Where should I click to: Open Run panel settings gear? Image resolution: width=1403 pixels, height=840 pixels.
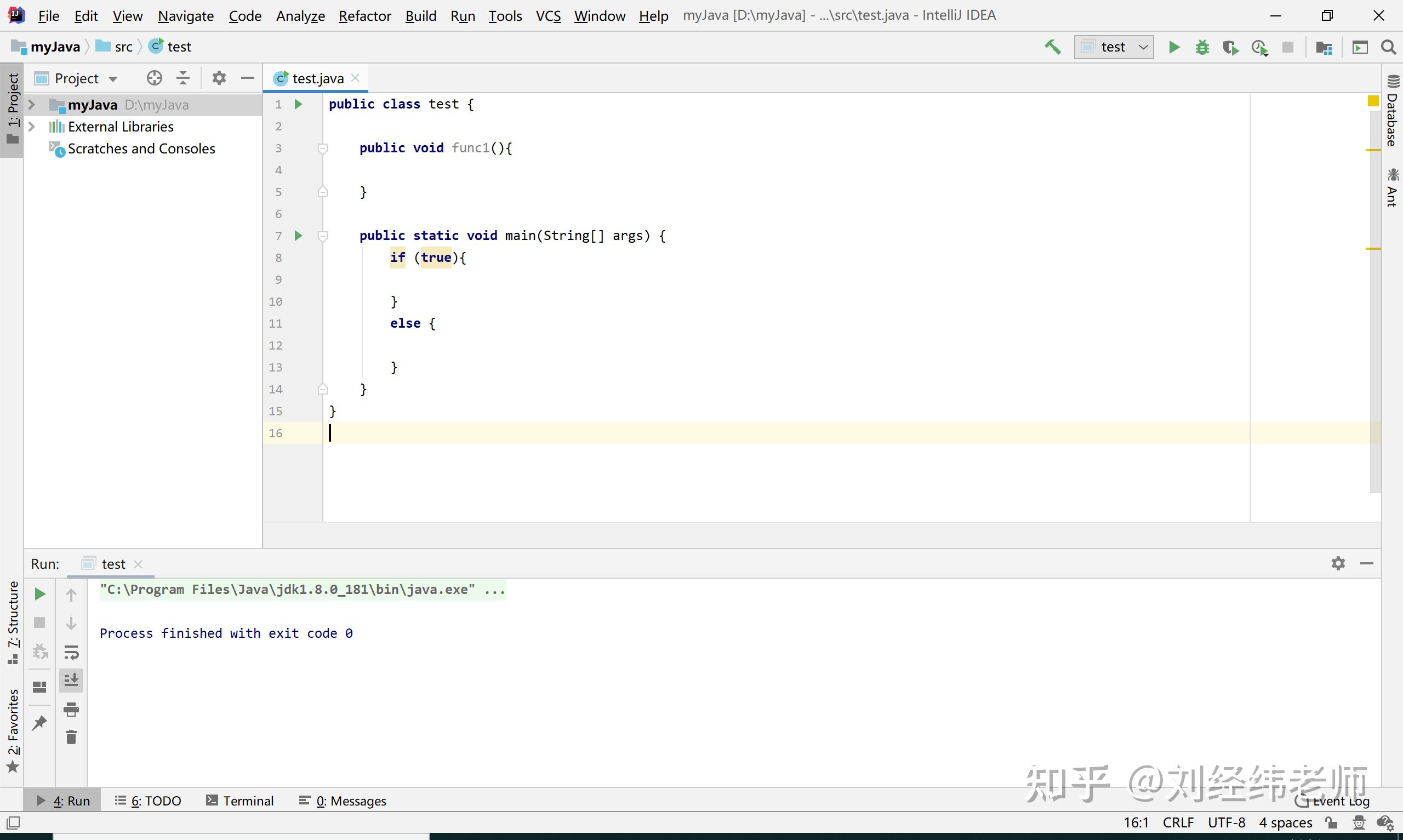pyautogui.click(x=1337, y=563)
